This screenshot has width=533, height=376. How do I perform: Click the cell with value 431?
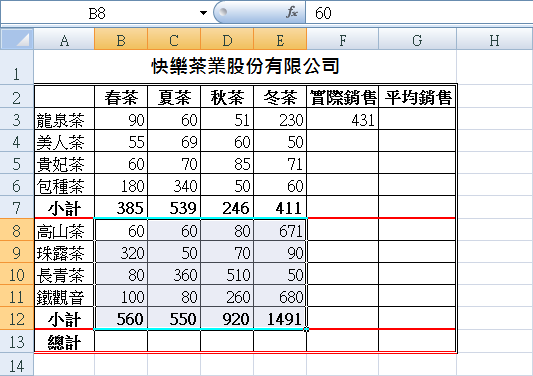pyautogui.click(x=343, y=119)
